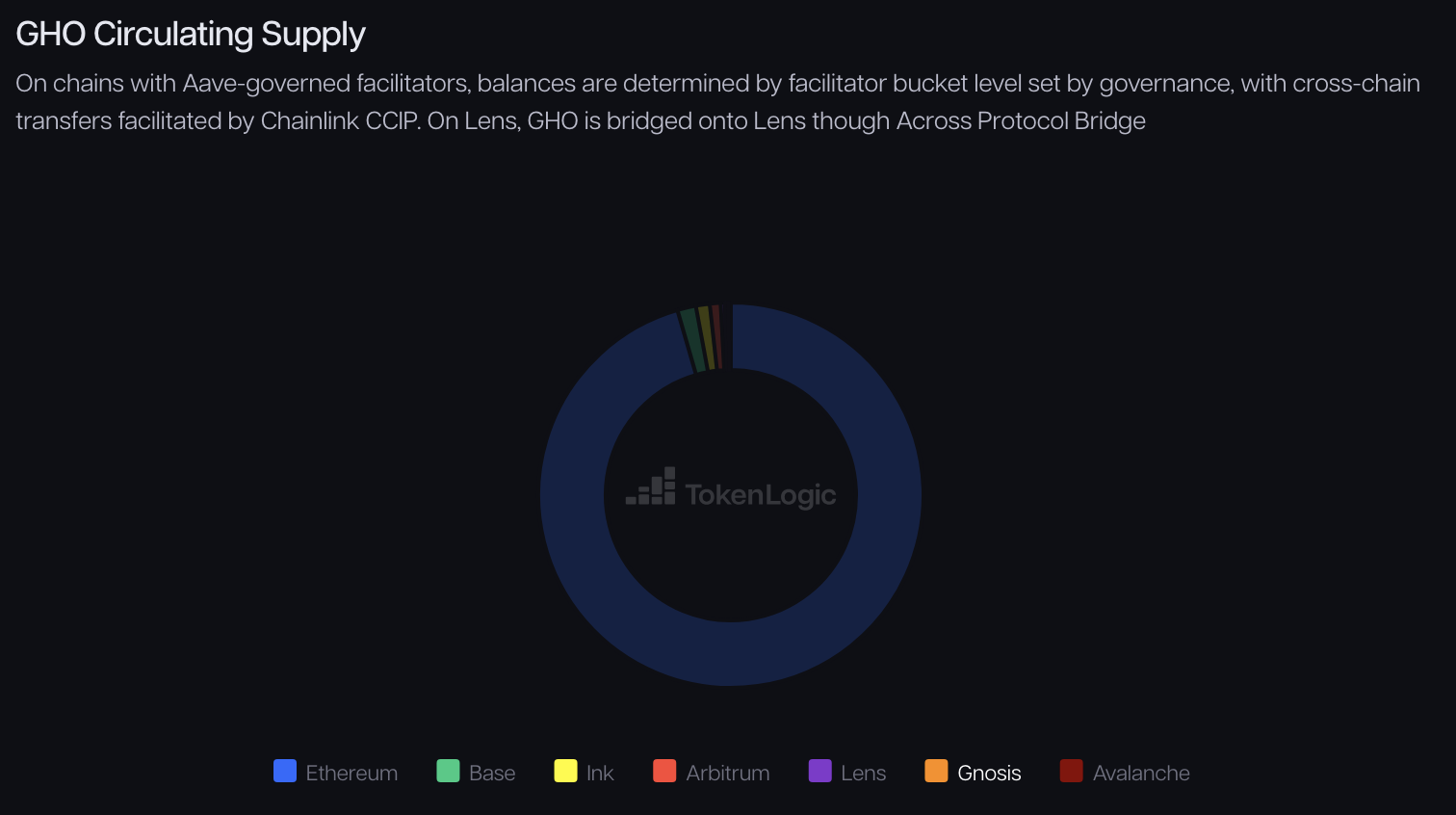Click the red Arbitrum legend swatch
1456x815 pixels.
[664, 771]
